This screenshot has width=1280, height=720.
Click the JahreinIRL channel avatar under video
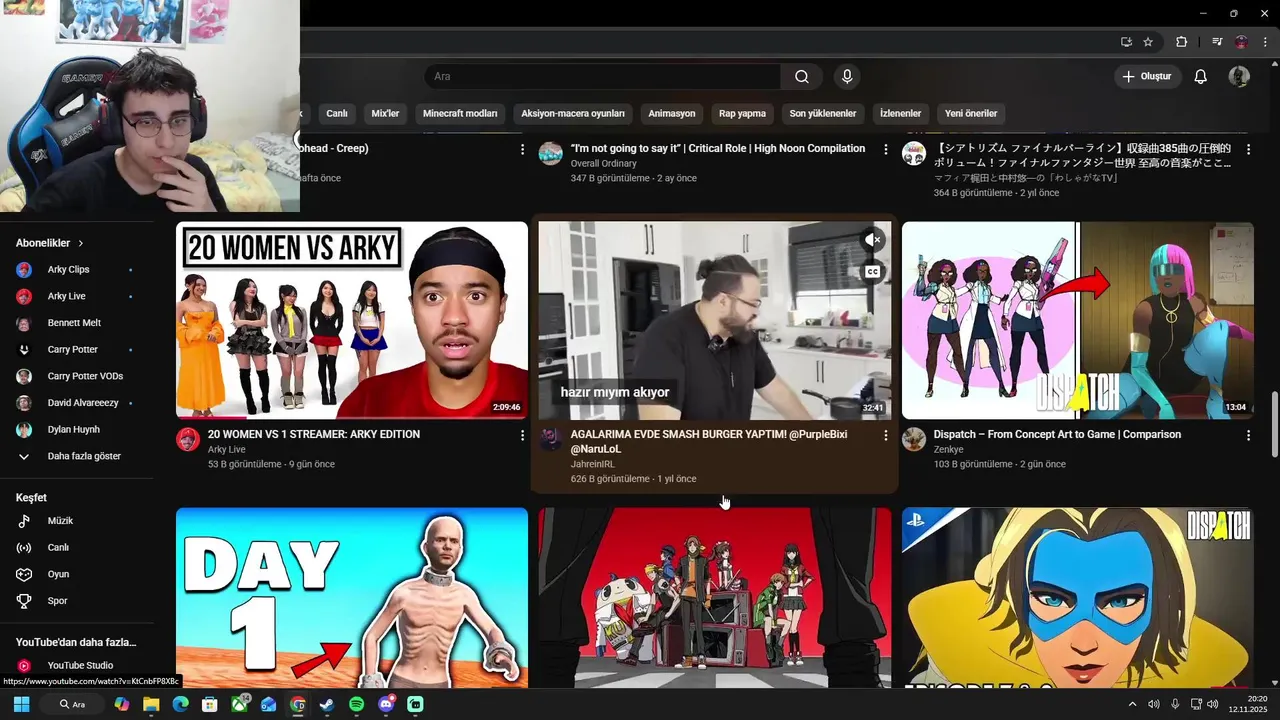(x=551, y=439)
